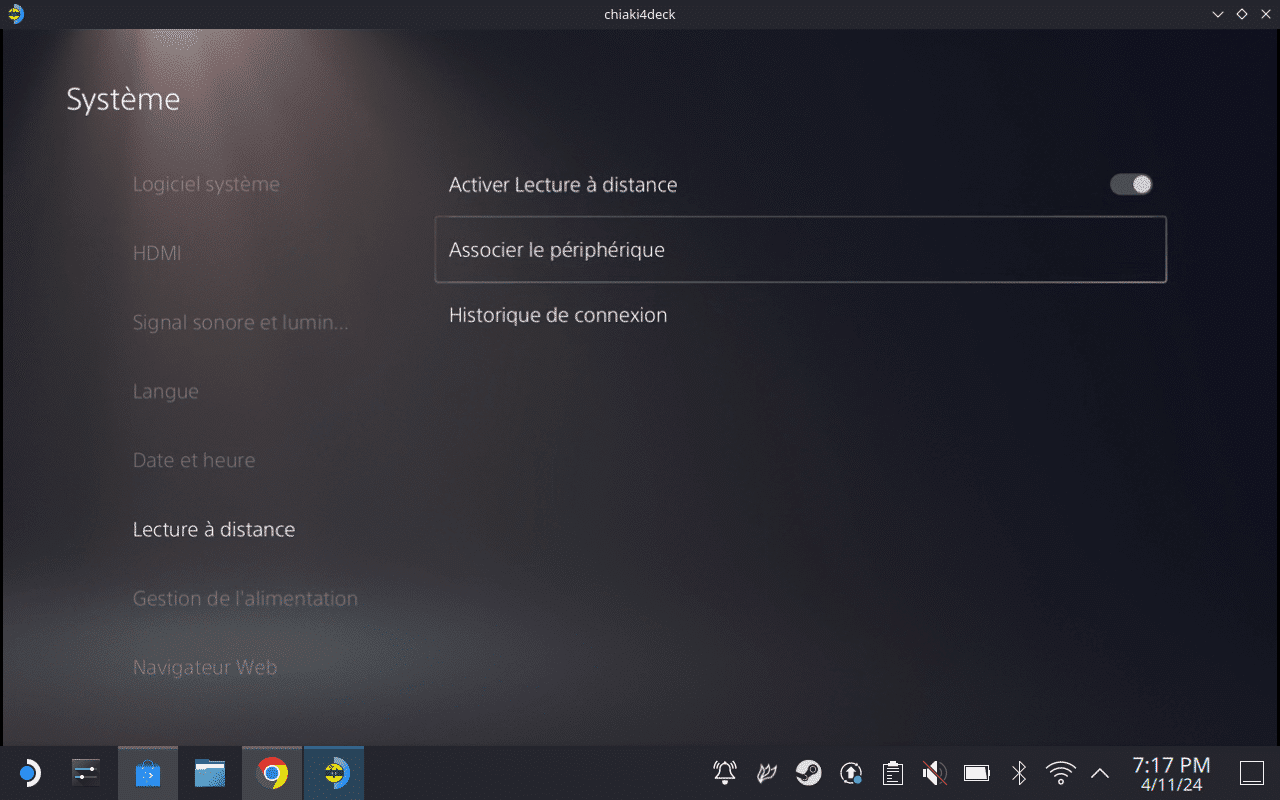Unmute audio via the volume tray icon
This screenshot has height=800, width=1280.
click(934, 773)
